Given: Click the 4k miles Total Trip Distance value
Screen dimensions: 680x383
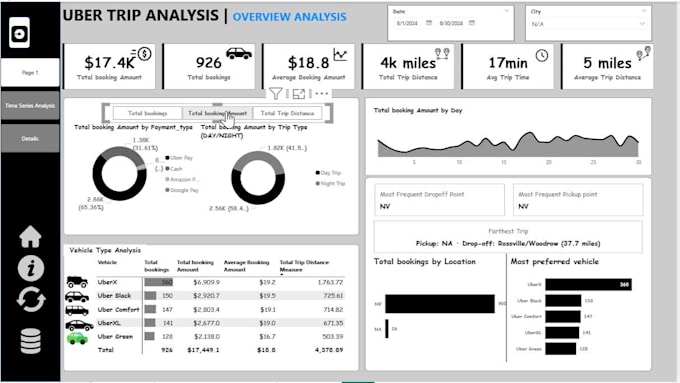Looking at the screenshot, I should tap(408, 63).
